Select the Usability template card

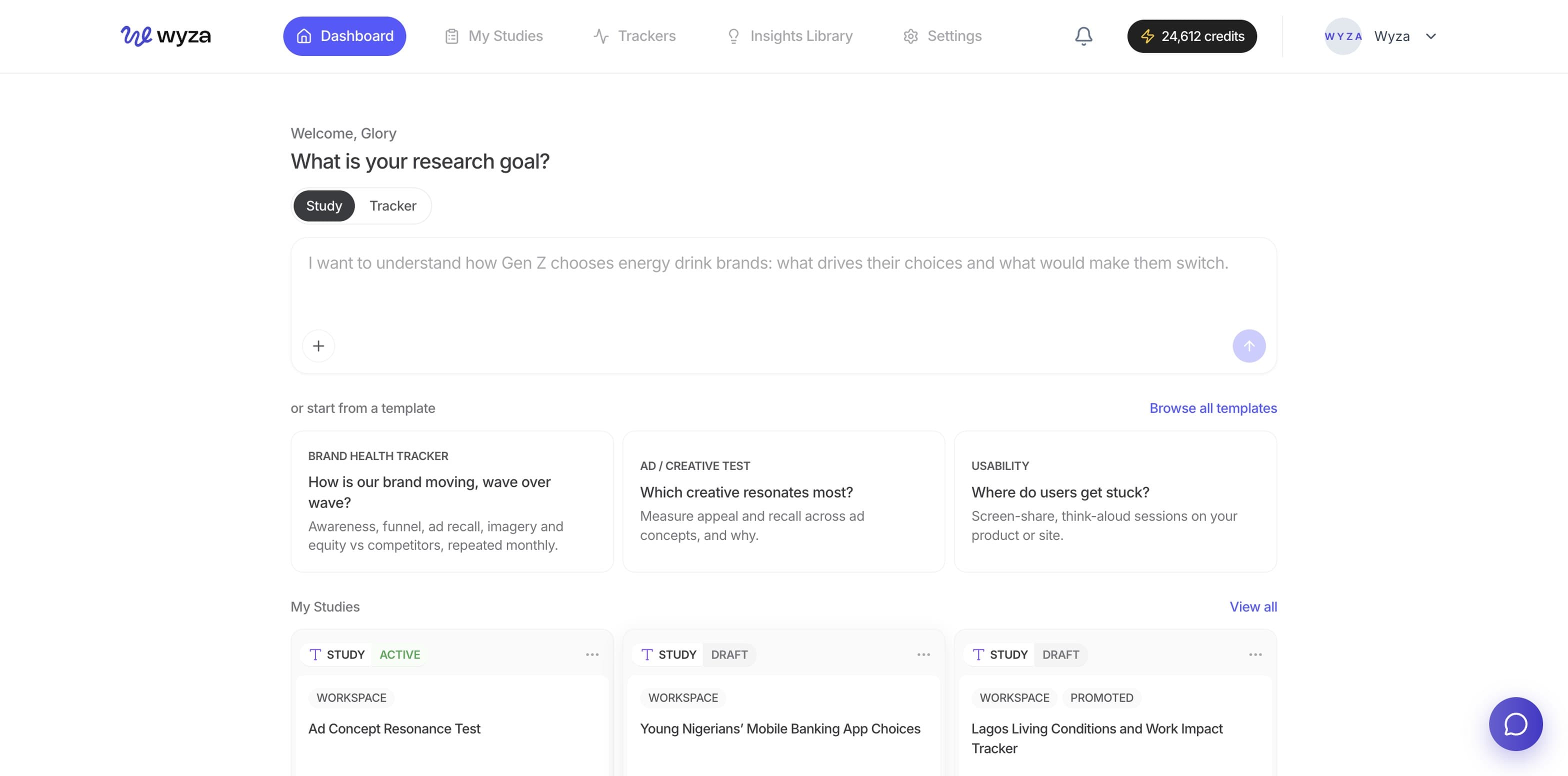coord(1114,501)
